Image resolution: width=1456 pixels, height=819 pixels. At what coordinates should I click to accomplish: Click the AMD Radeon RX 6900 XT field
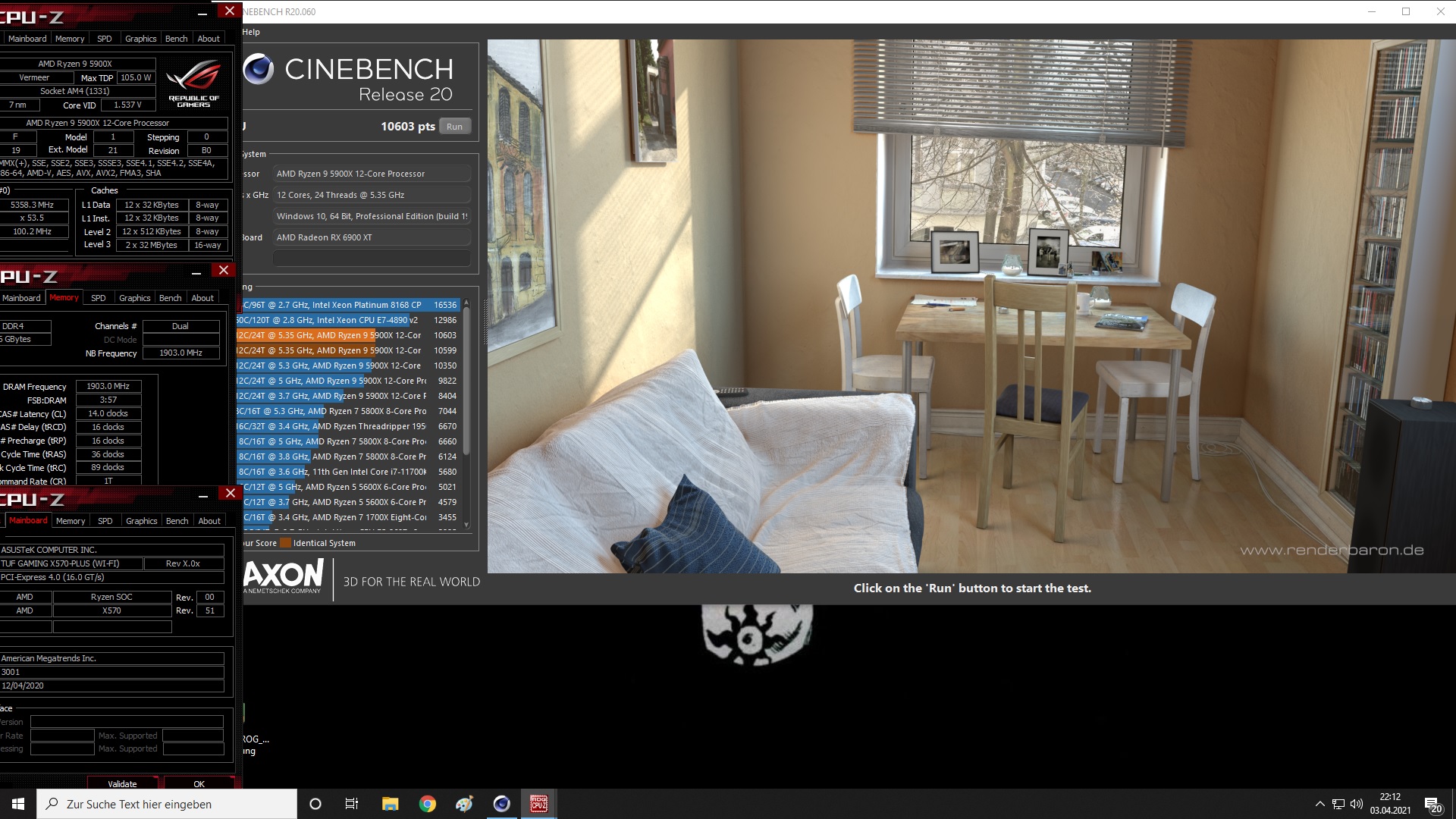click(x=372, y=237)
